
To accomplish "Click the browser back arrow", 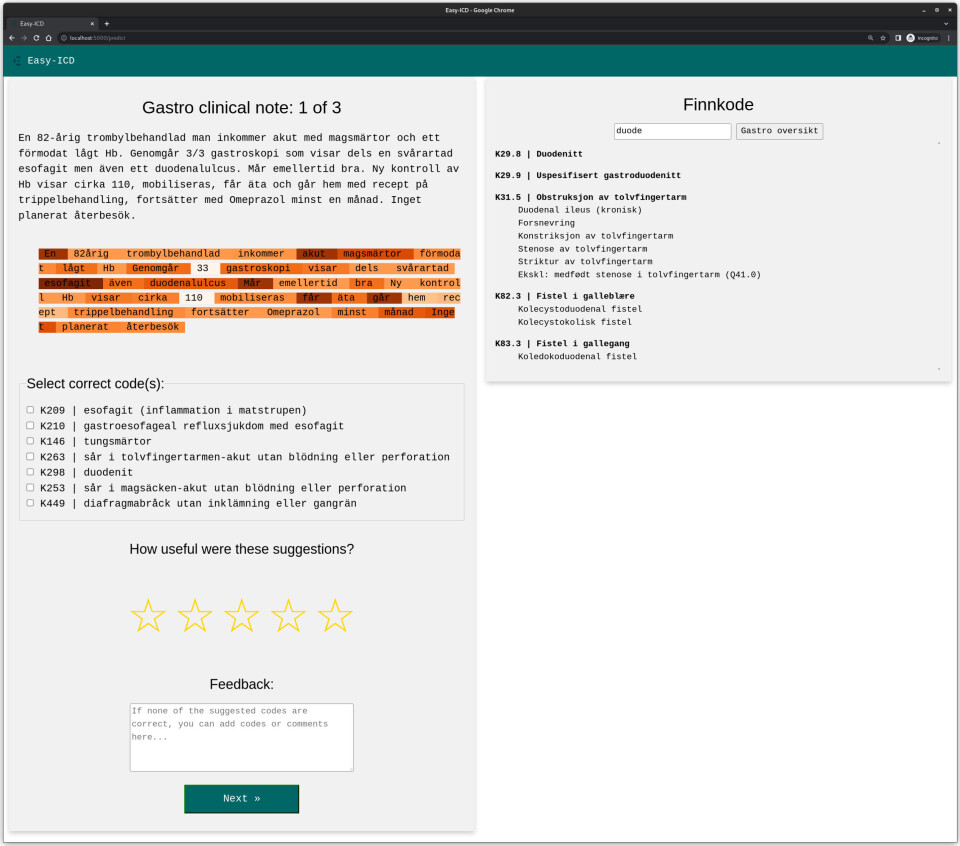I will (11, 37).
